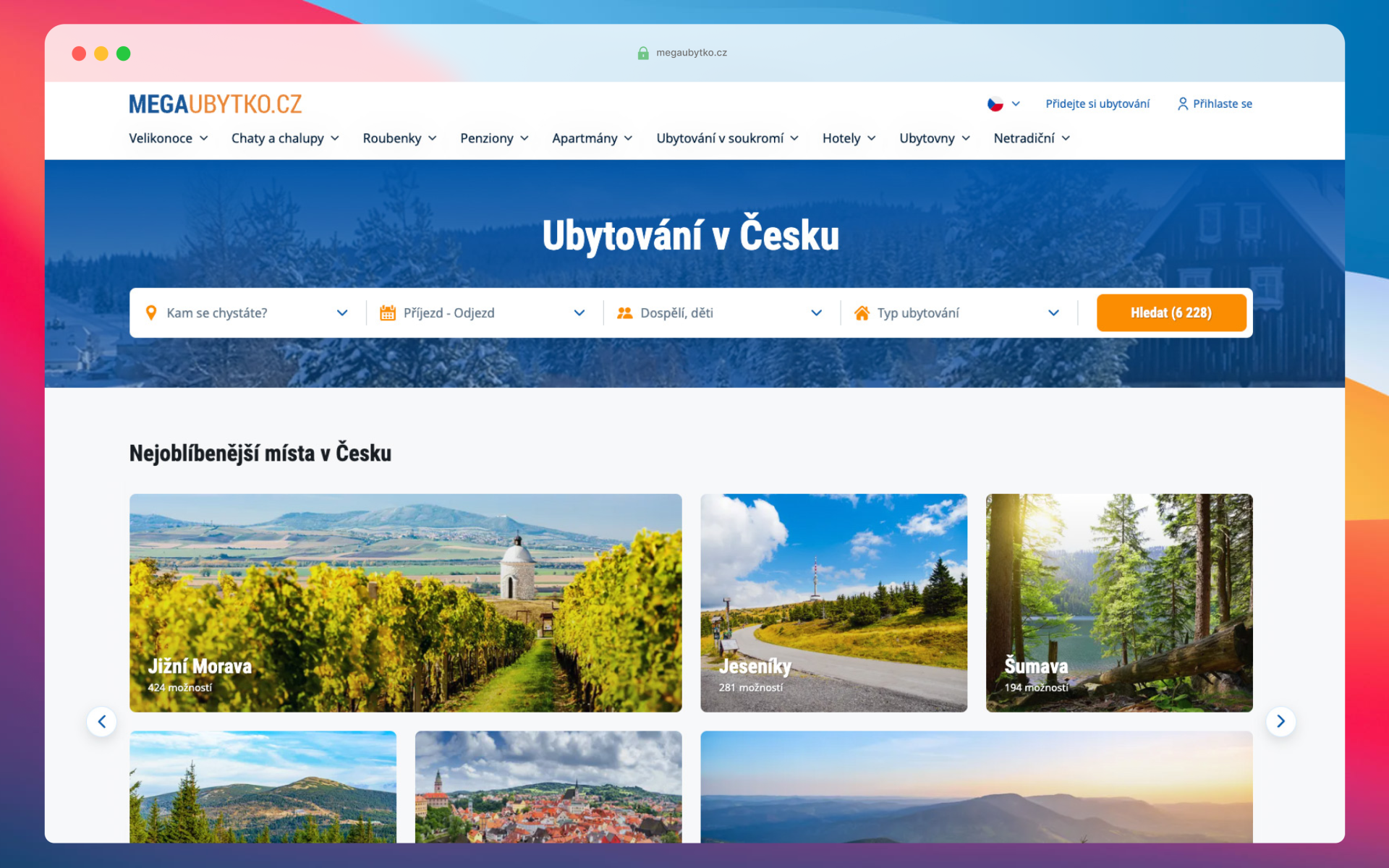This screenshot has height=868, width=1389.
Task: Click the orange house icon for Typ ubytování
Action: (862, 312)
